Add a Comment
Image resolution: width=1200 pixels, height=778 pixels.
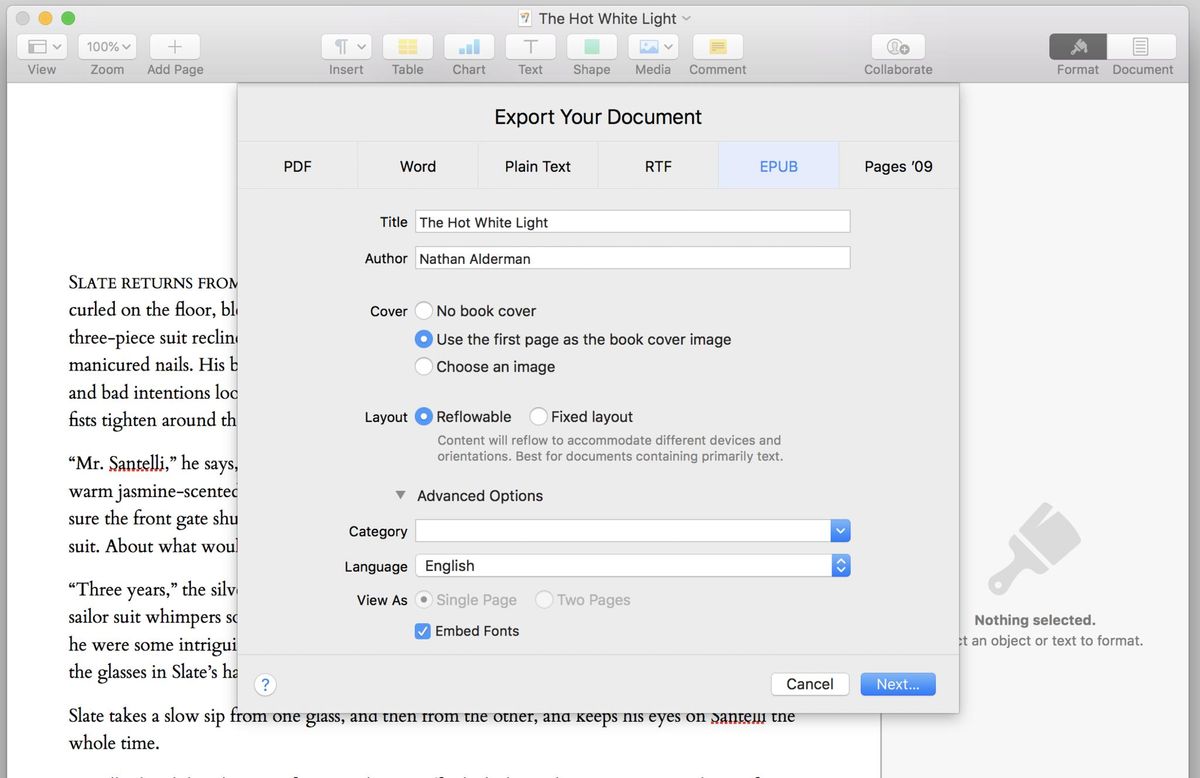717,47
